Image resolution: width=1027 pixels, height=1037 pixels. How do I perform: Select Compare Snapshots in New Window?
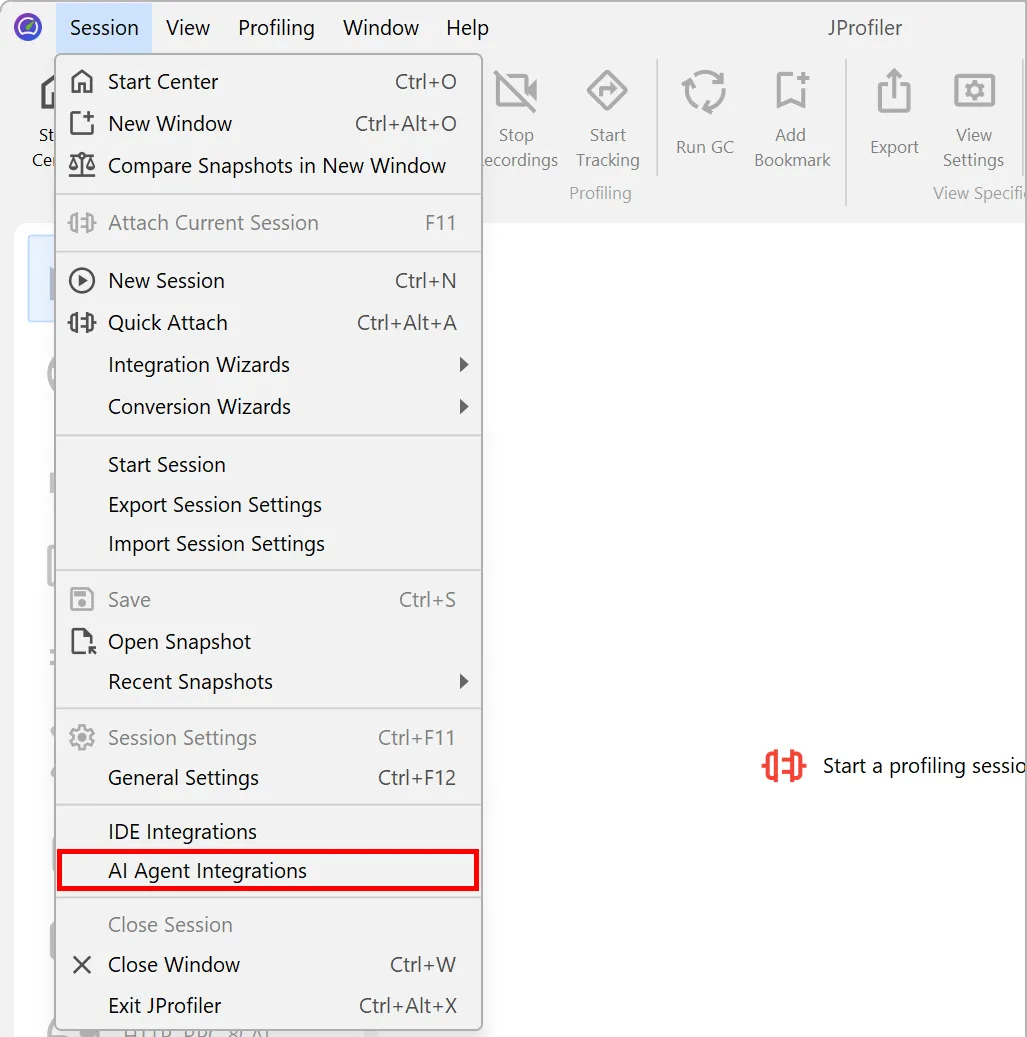tap(268, 165)
